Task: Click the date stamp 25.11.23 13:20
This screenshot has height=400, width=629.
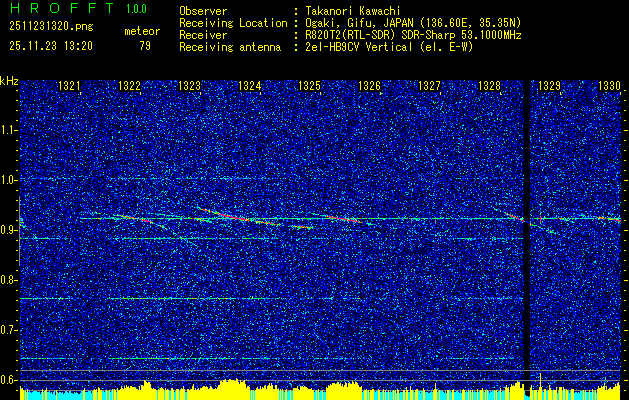Action: coord(51,46)
